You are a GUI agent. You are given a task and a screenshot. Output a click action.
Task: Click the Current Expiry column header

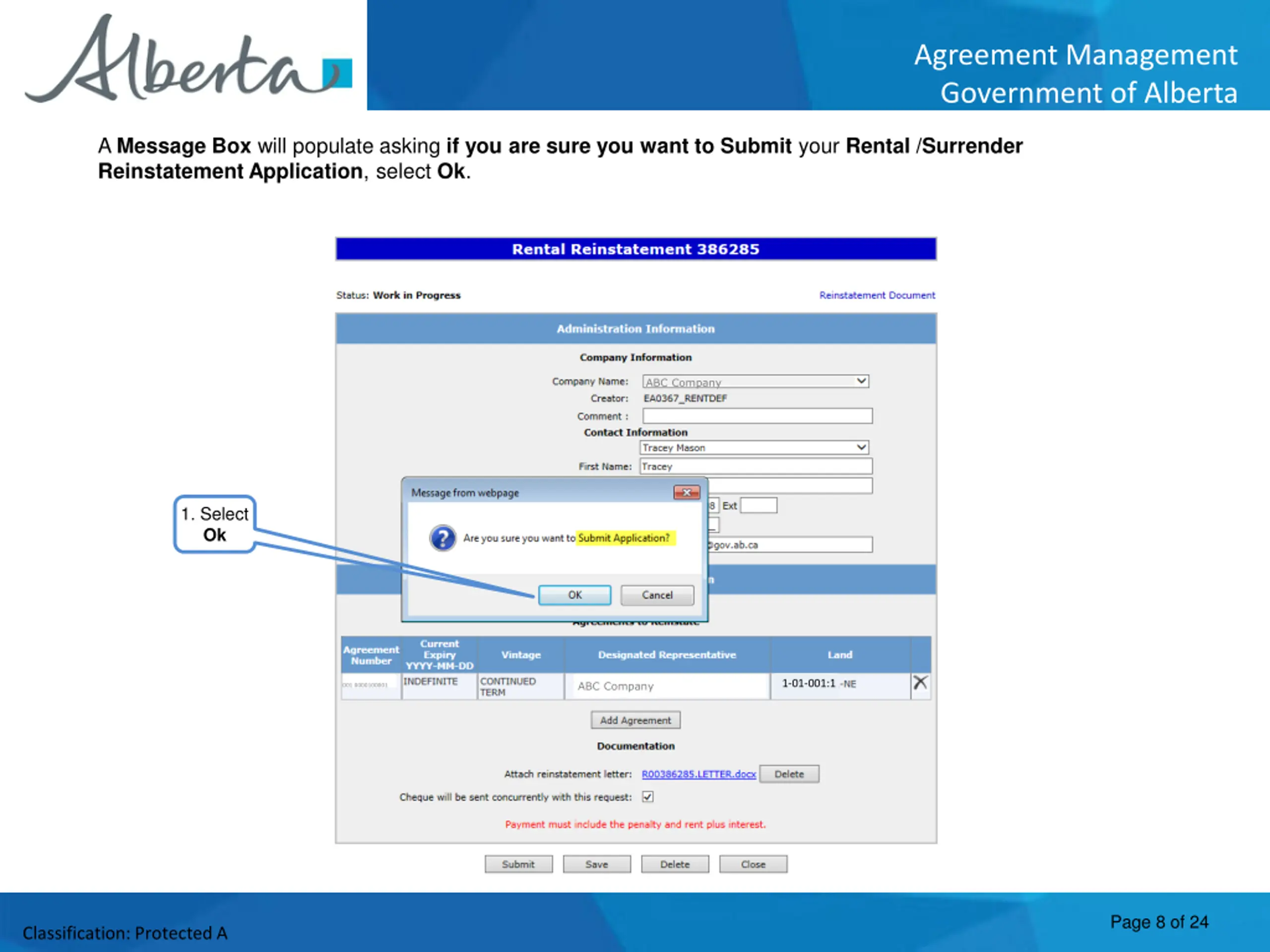point(439,655)
